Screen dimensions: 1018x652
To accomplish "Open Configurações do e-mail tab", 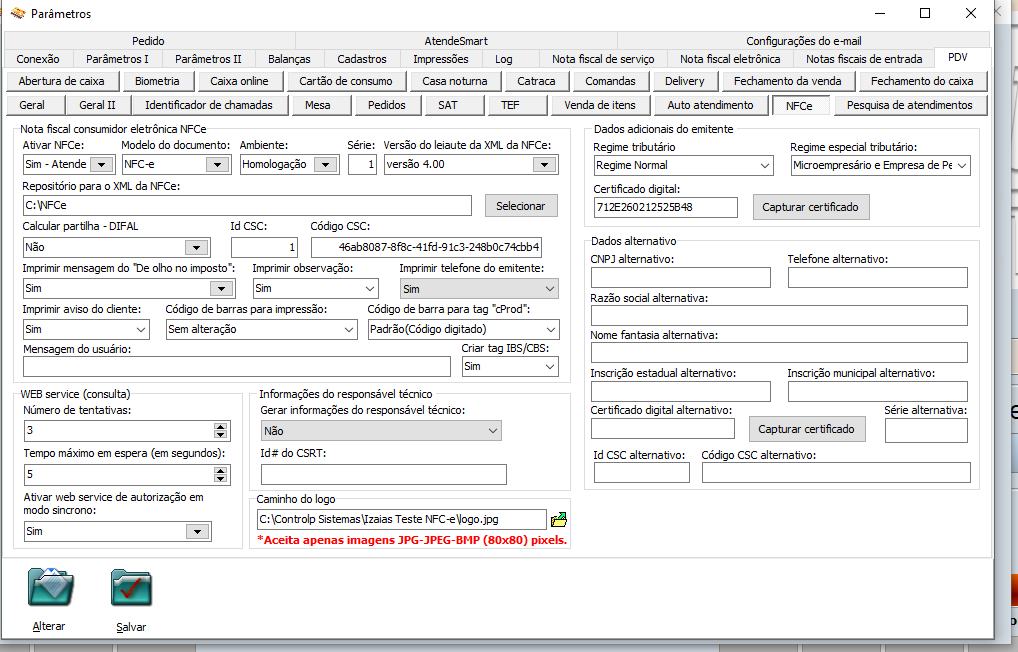I will (x=804, y=41).
